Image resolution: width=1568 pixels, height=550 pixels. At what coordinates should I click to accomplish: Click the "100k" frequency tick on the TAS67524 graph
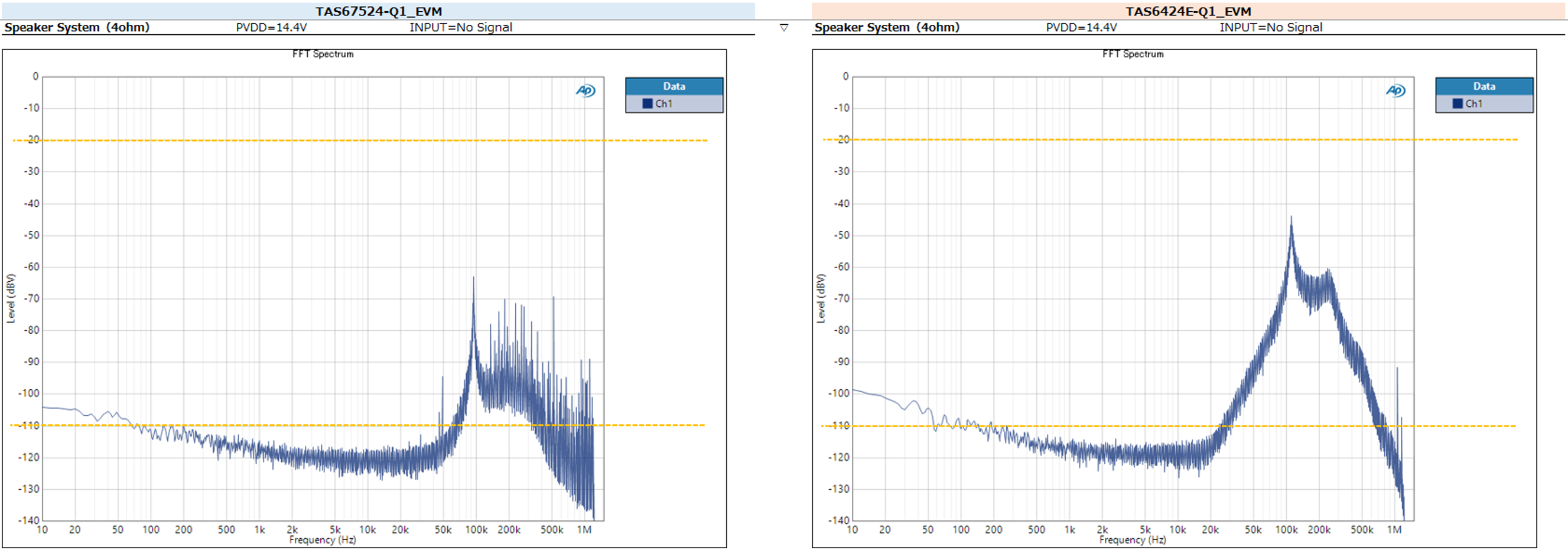pos(476,530)
